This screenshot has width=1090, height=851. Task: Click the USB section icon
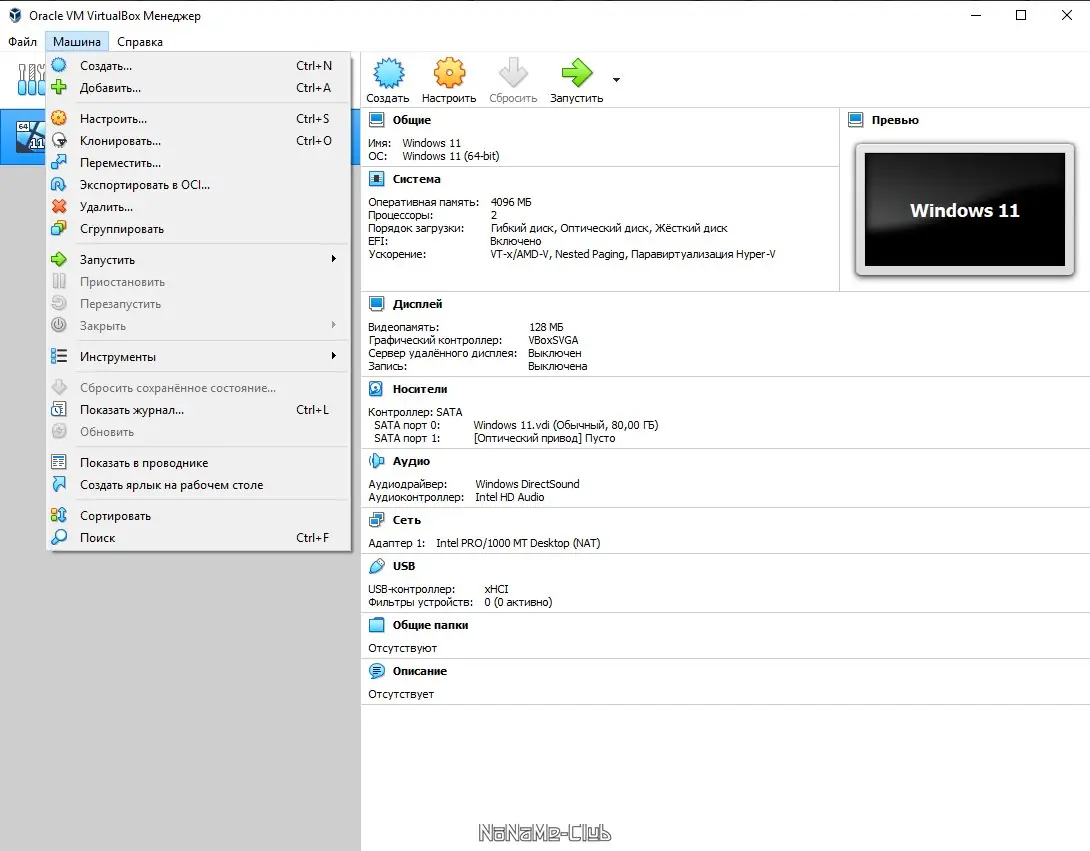point(376,566)
